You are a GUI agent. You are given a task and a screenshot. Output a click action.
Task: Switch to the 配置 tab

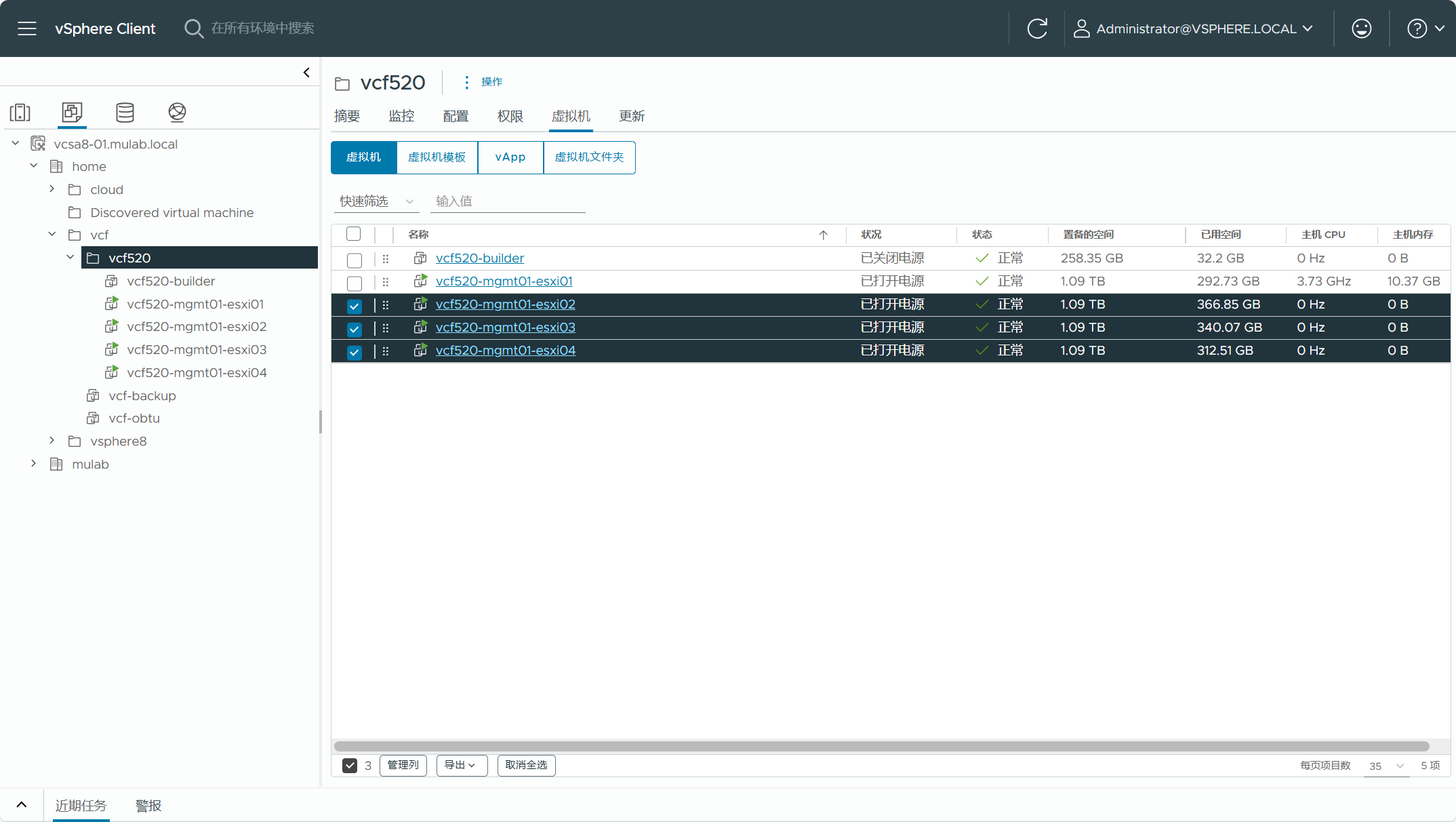tap(456, 116)
